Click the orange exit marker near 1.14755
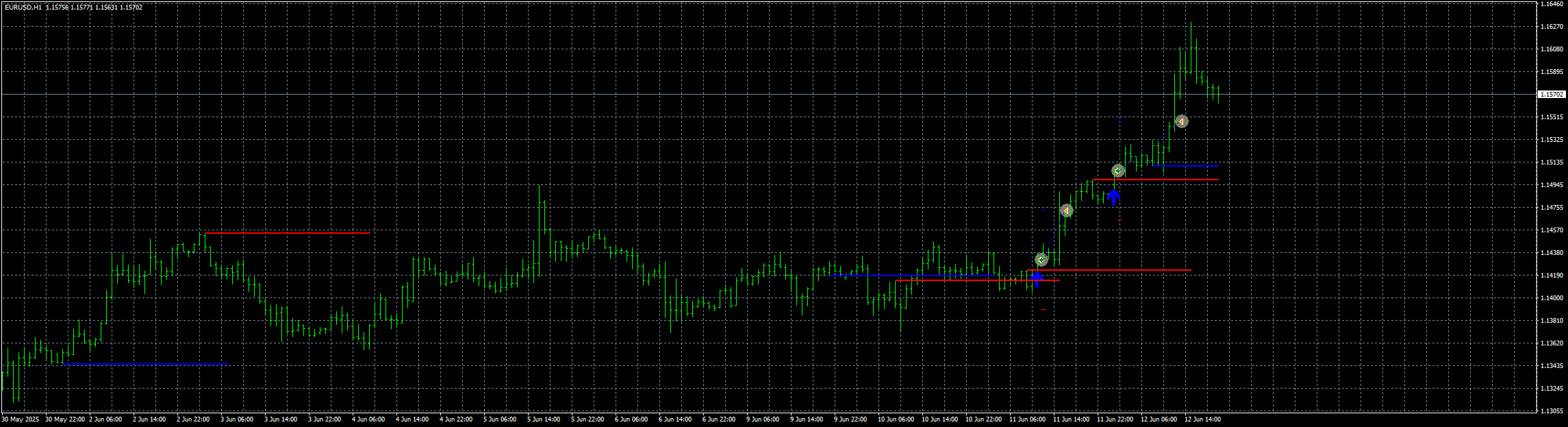 1066,210
